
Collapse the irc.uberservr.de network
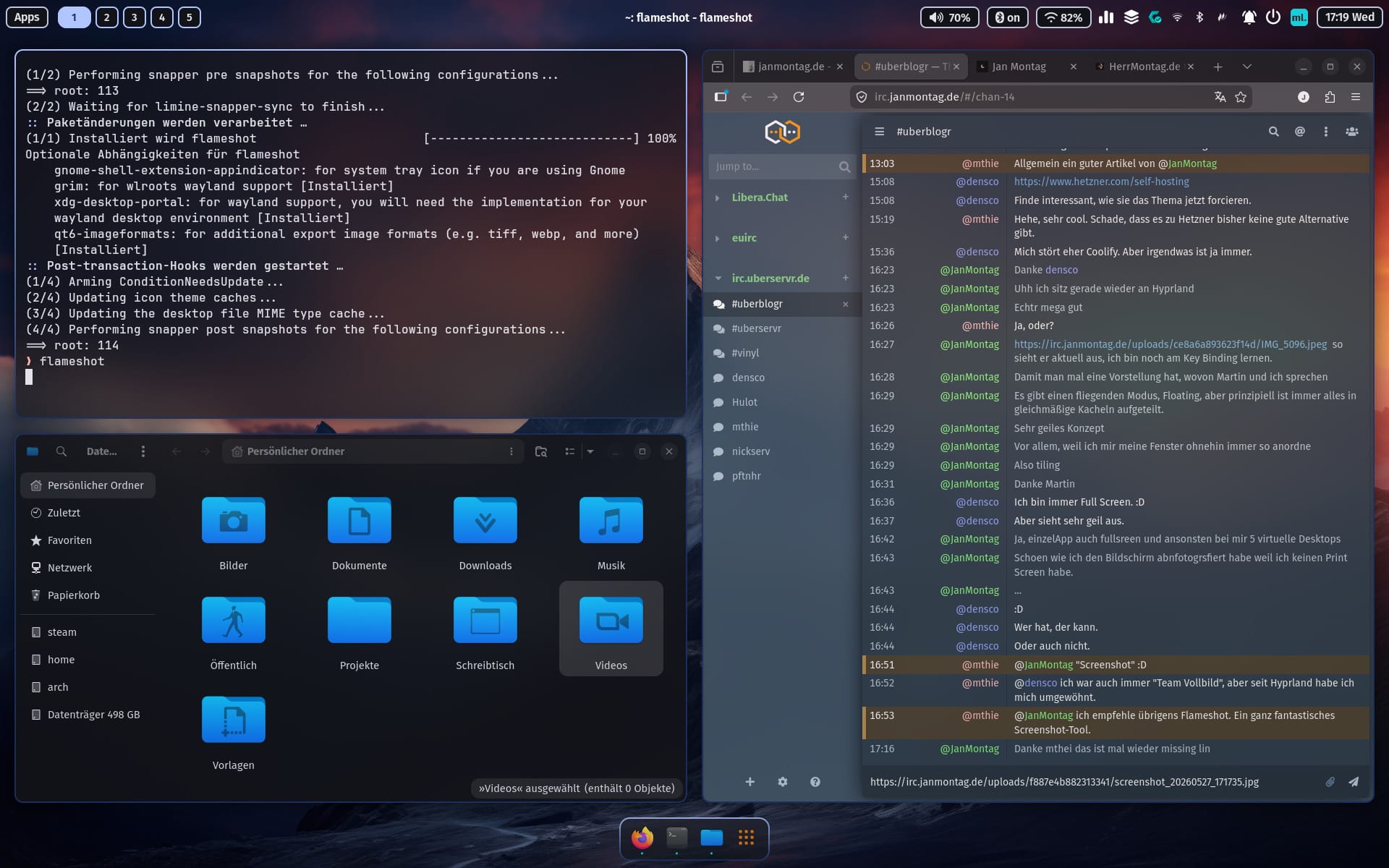(x=718, y=278)
